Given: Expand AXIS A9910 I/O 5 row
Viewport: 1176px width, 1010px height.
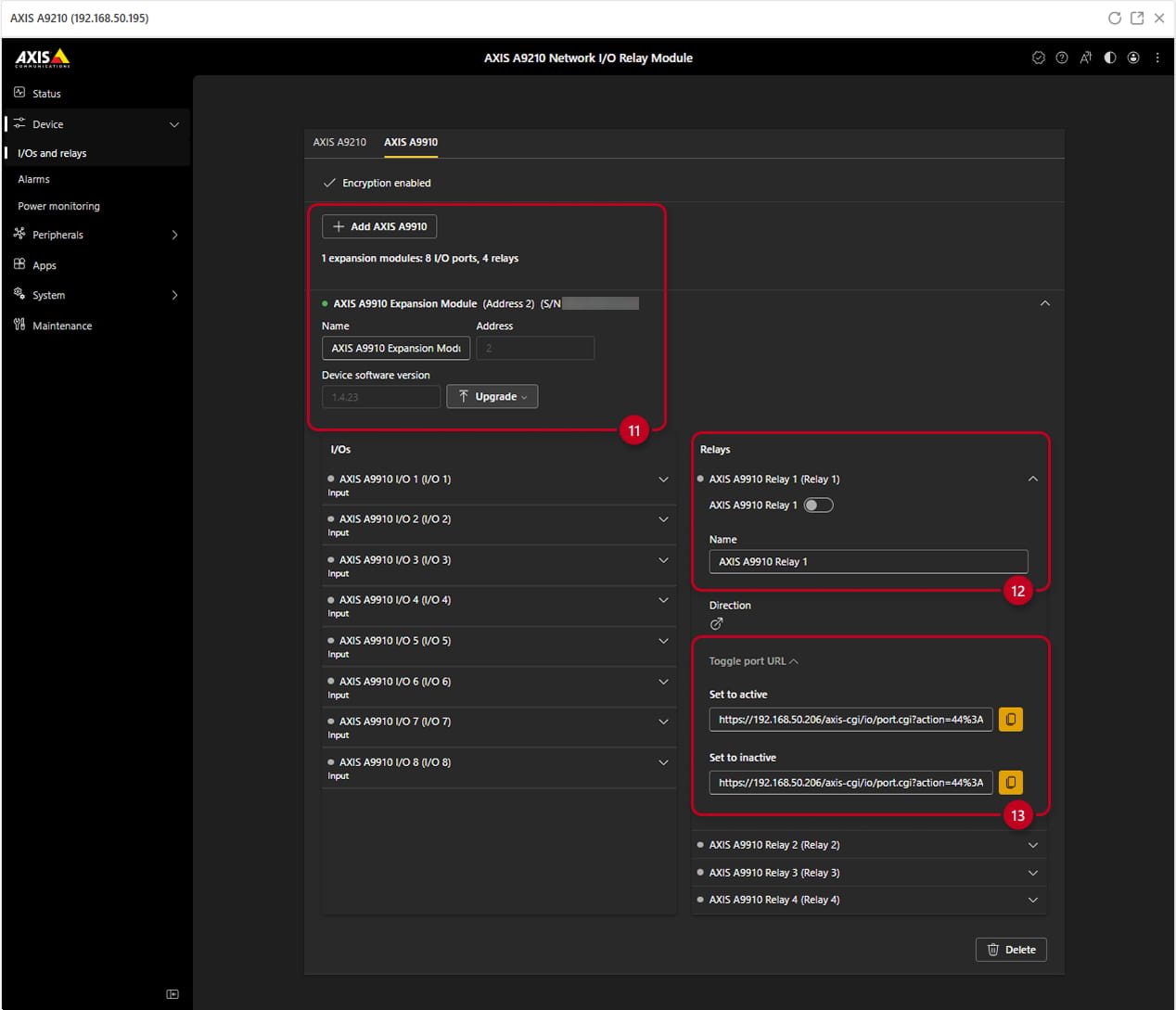Looking at the screenshot, I should pos(663,641).
